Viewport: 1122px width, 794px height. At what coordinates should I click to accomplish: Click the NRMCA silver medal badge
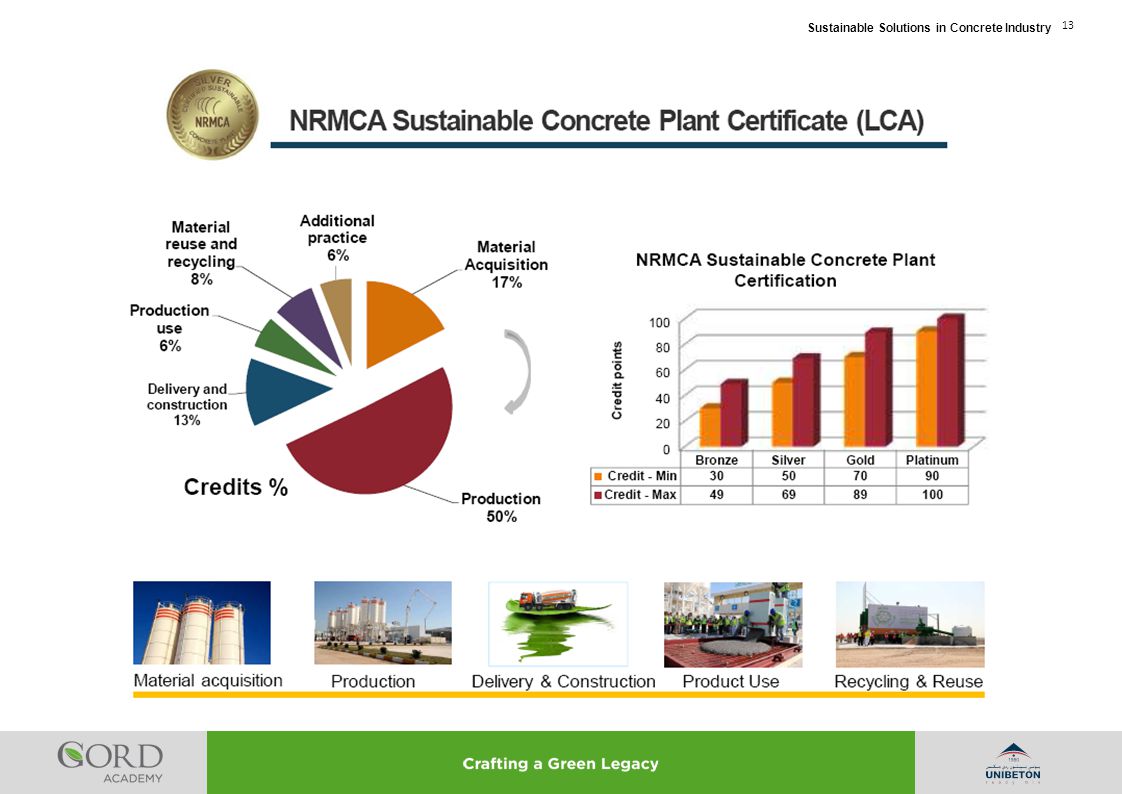(212, 114)
